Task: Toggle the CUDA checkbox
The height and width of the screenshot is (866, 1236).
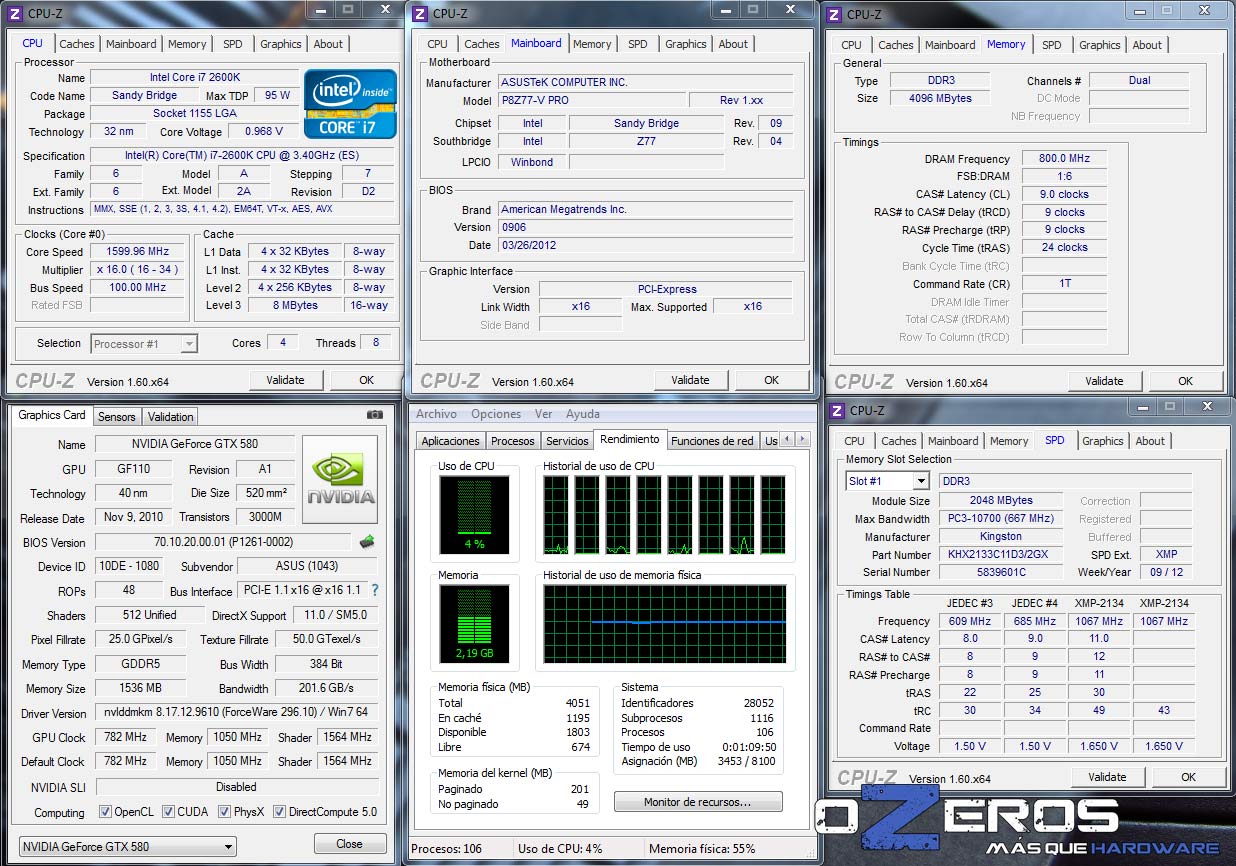Action: click(168, 812)
